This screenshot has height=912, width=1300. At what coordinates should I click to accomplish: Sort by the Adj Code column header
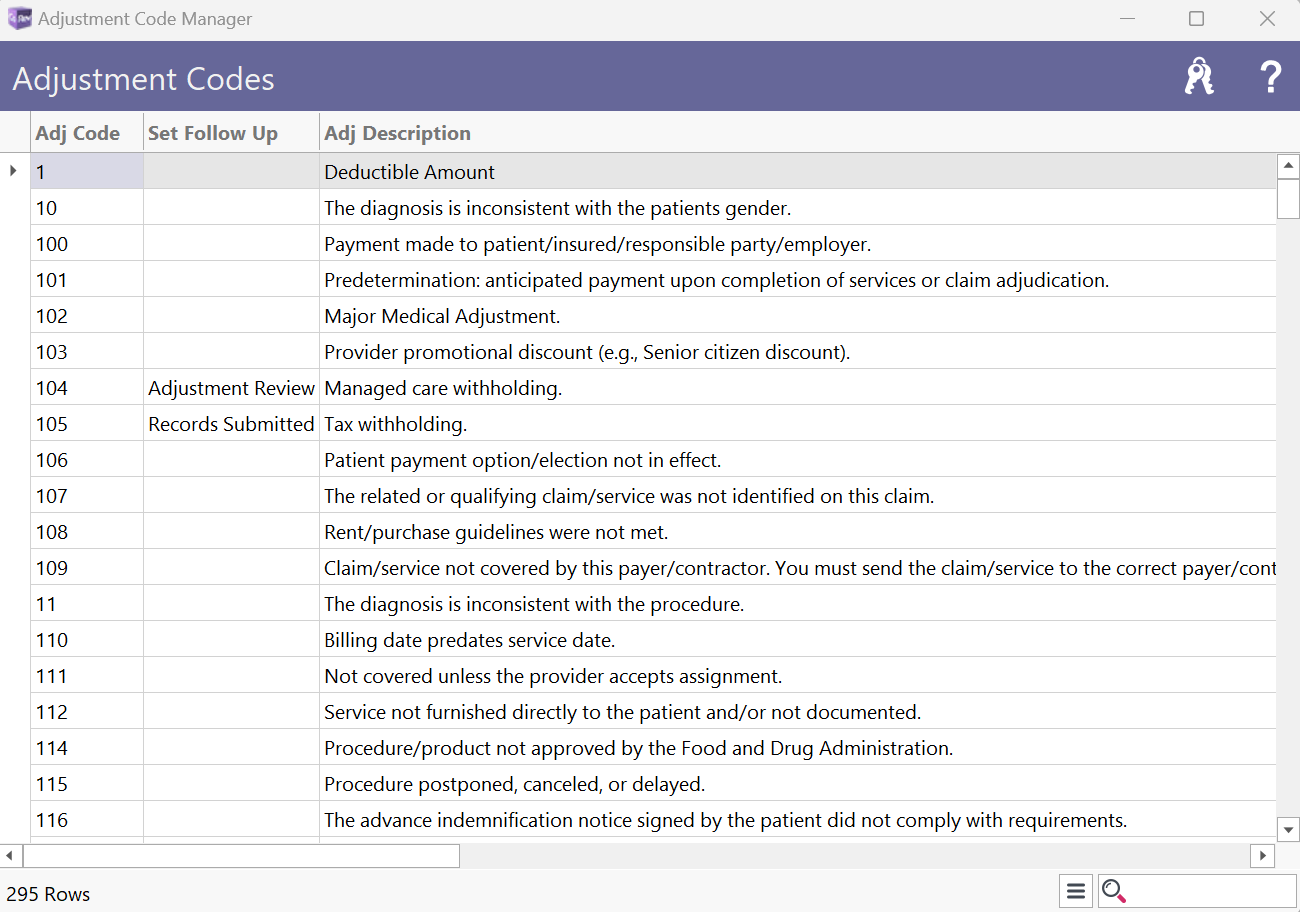coord(87,133)
